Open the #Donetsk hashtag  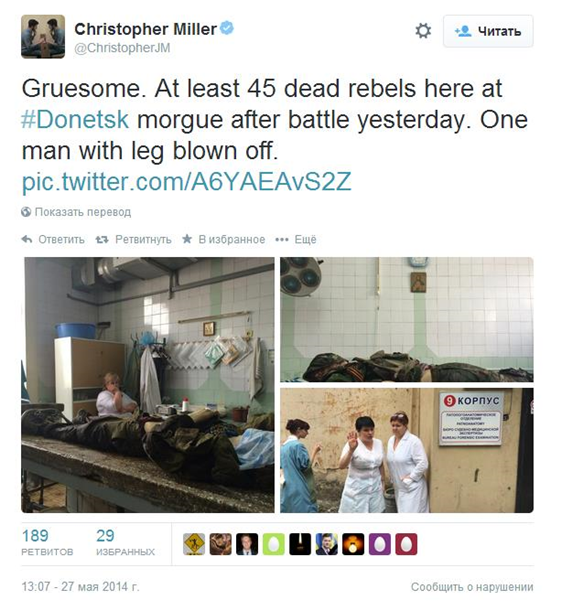point(75,119)
